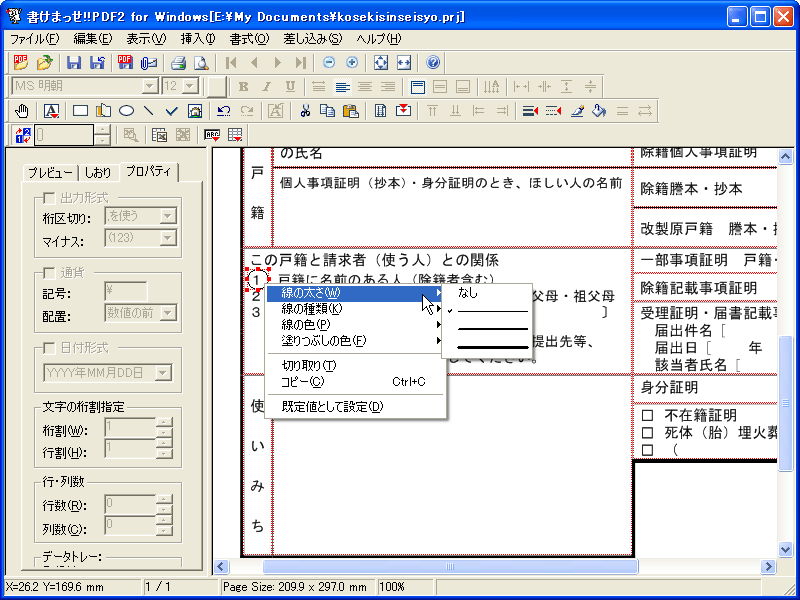Open the 配置 数値の前 dropdown
Image resolution: width=800 pixels, height=600 pixels.
point(167,313)
